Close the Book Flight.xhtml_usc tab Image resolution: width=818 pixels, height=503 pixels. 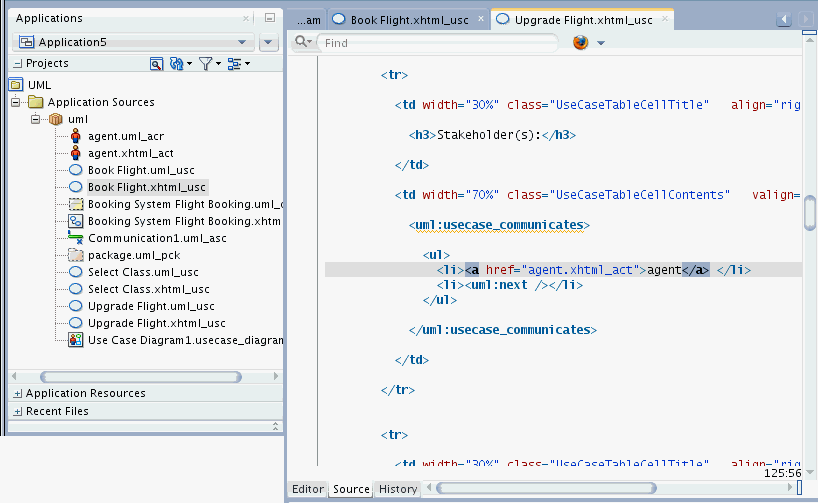[x=481, y=19]
